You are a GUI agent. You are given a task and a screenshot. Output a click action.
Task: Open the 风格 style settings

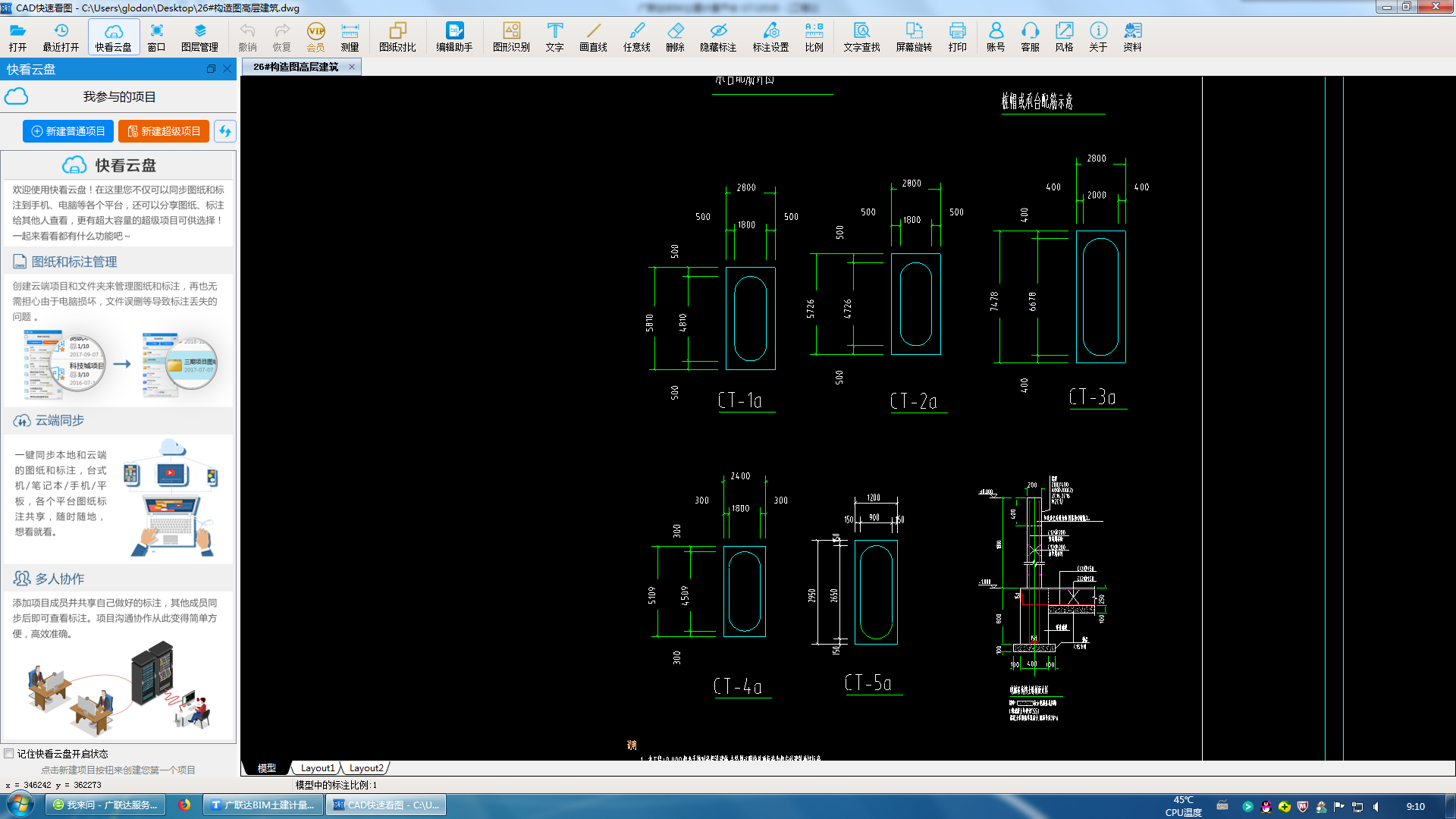coord(1064,36)
